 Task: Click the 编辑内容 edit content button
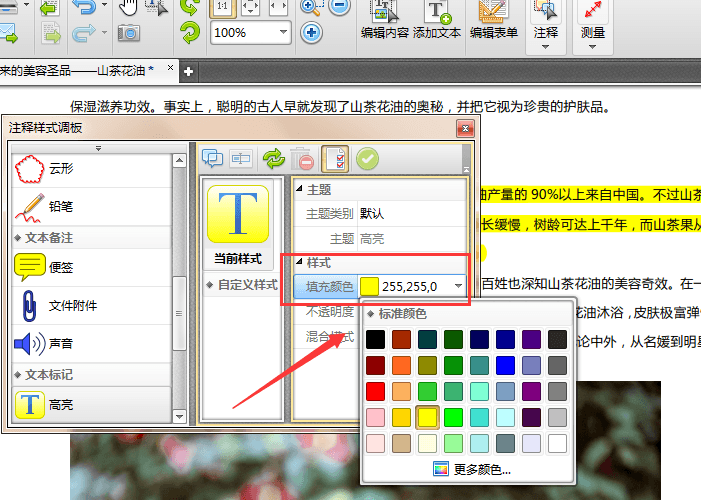pyautogui.click(x=384, y=21)
